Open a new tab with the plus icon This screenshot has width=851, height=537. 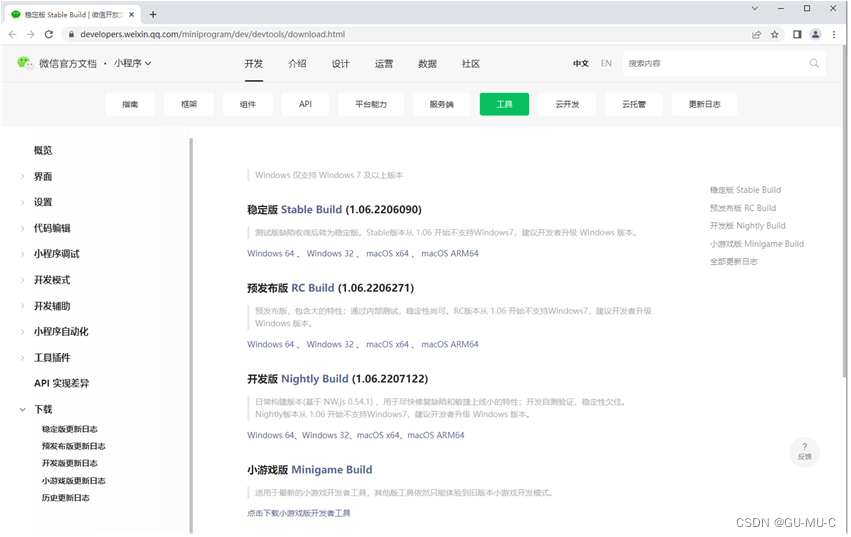click(x=153, y=15)
